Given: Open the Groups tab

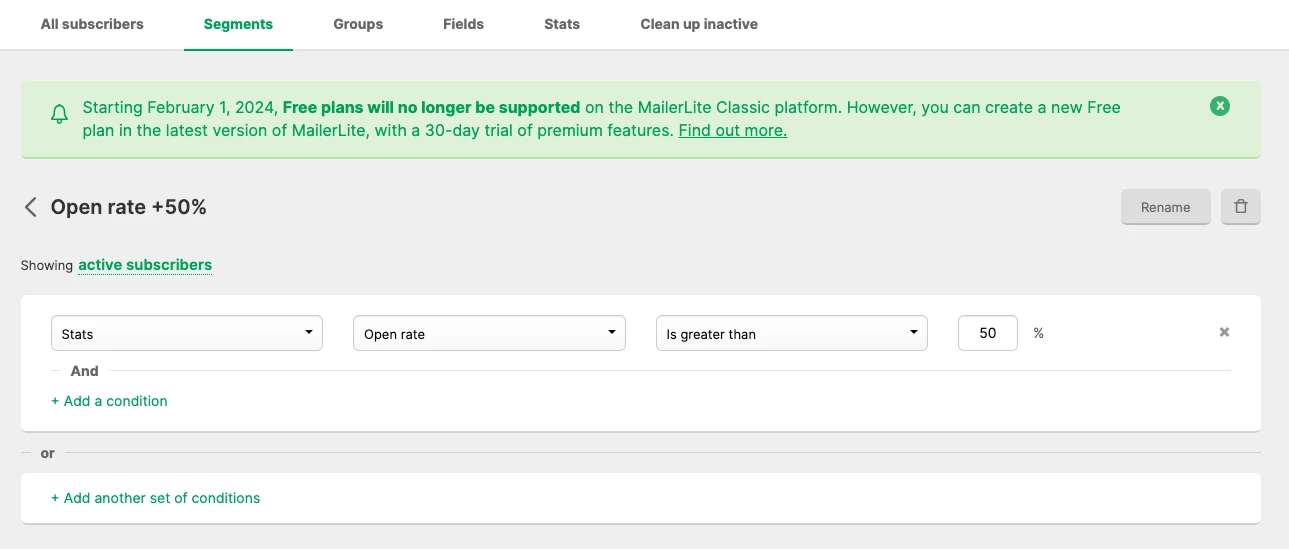Looking at the screenshot, I should pos(358,24).
